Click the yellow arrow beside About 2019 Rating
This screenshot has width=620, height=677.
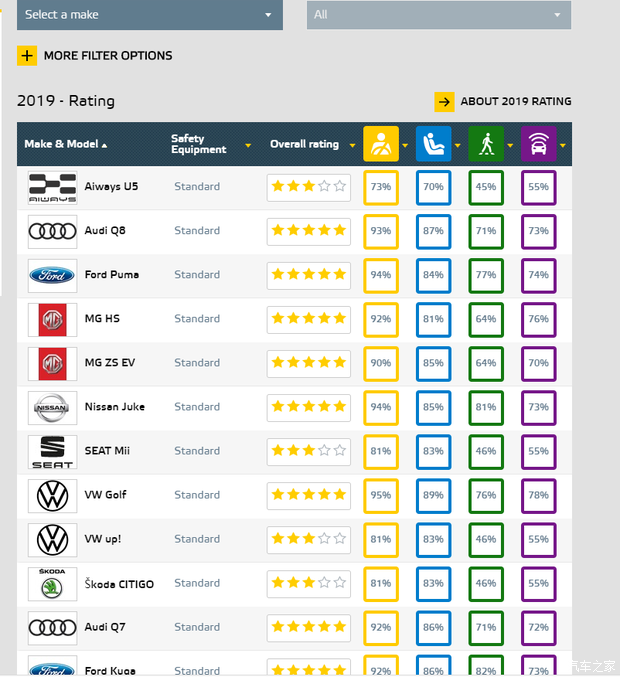[444, 101]
